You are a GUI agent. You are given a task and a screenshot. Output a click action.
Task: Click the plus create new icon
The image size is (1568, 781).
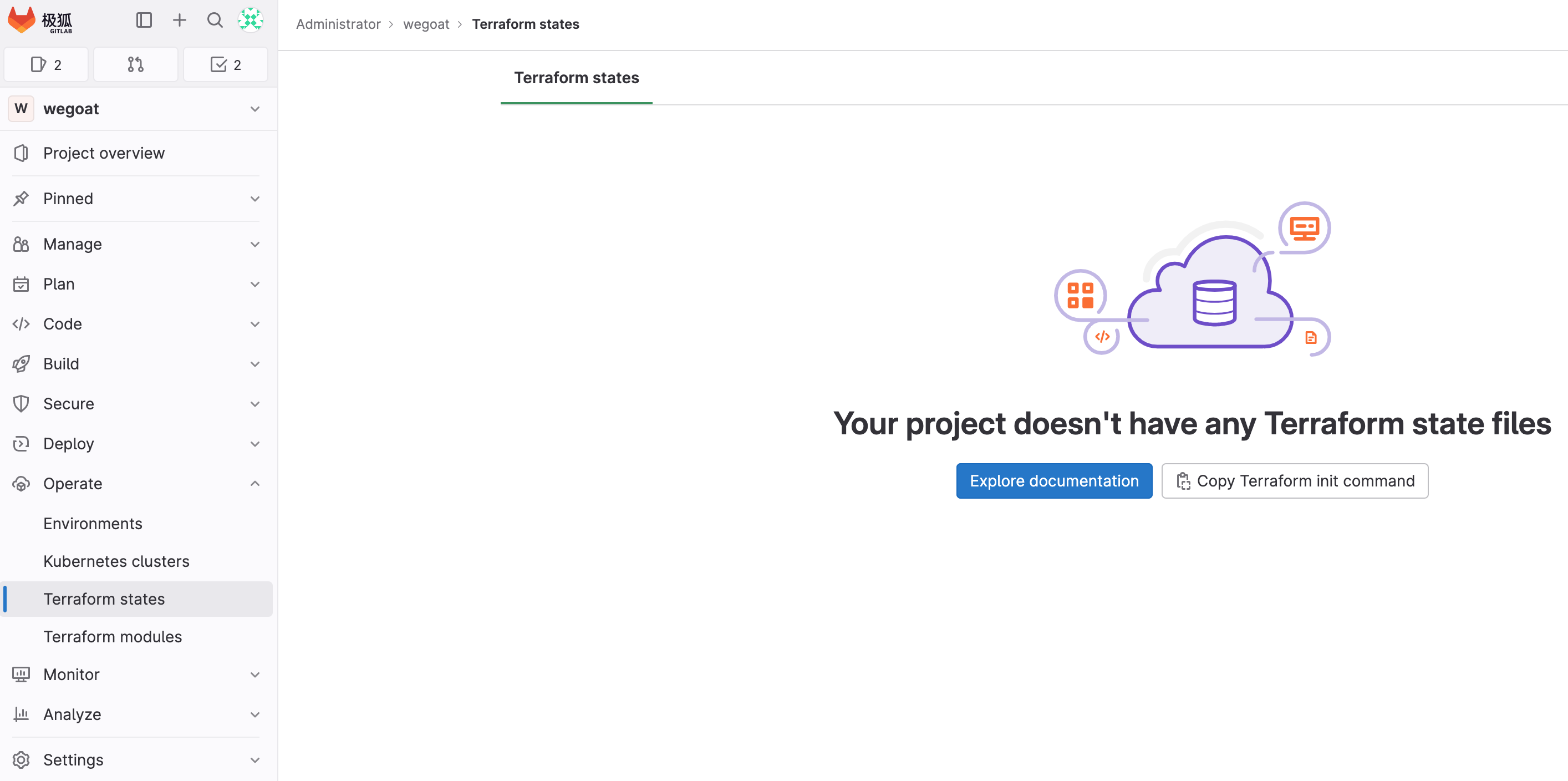pos(179,20)
